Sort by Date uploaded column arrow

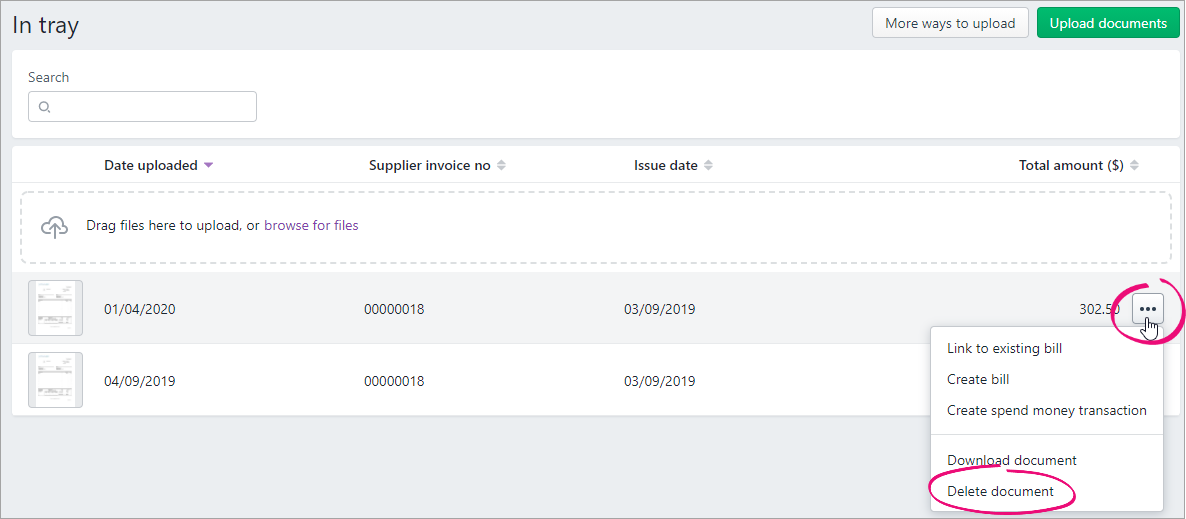pyautogui.click(x=209, y=166)
